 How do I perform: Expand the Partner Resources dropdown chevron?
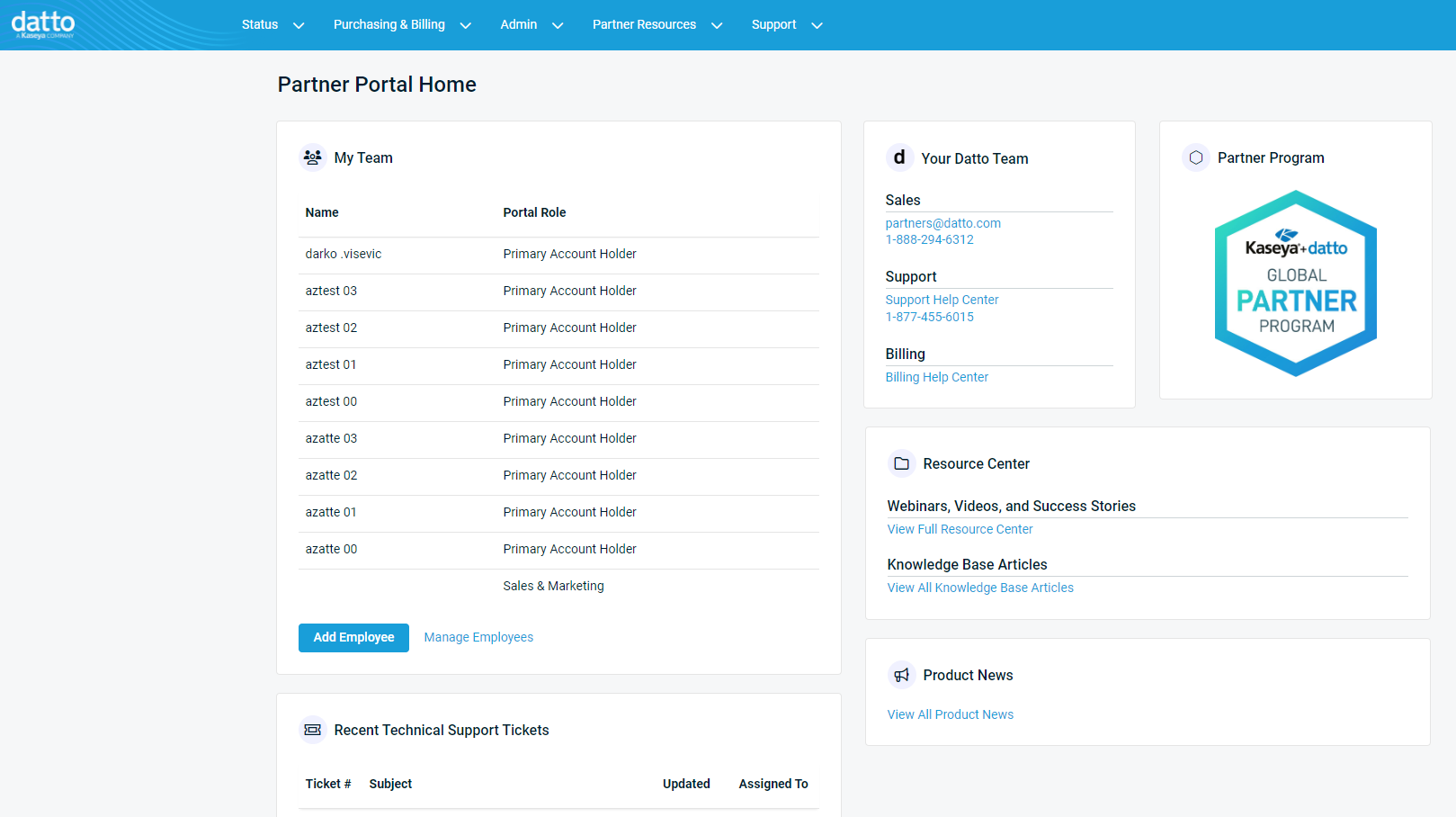point(717,25)
